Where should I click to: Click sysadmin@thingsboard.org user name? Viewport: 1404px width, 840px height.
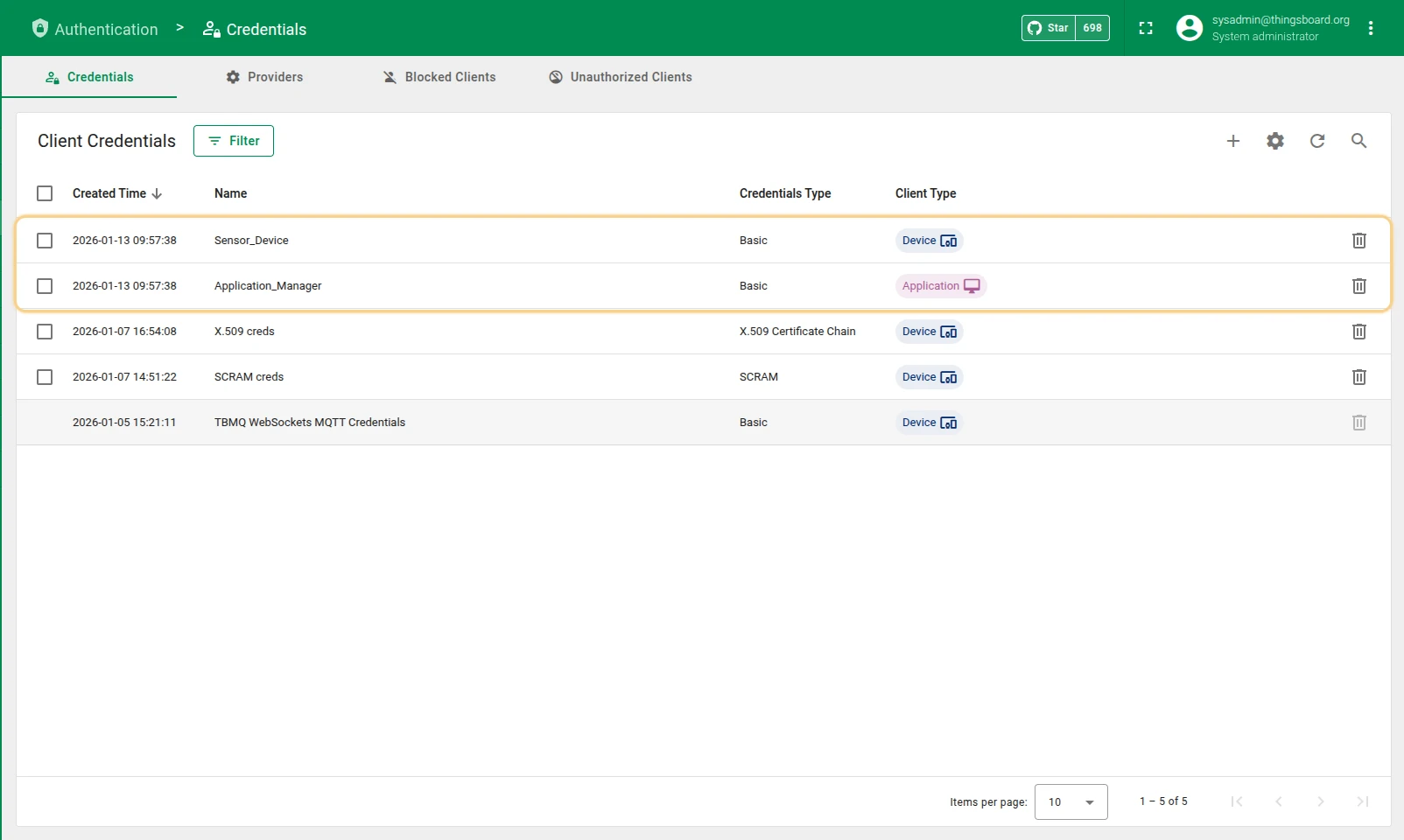tap(1281, 20)
